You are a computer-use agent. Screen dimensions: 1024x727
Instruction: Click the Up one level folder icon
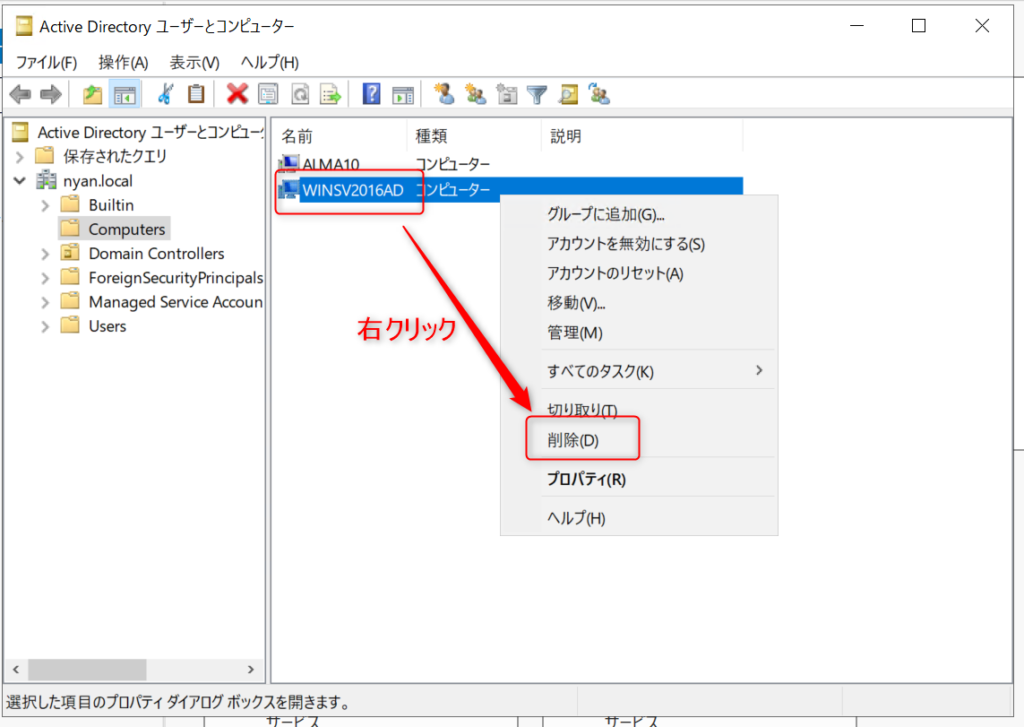93,94
